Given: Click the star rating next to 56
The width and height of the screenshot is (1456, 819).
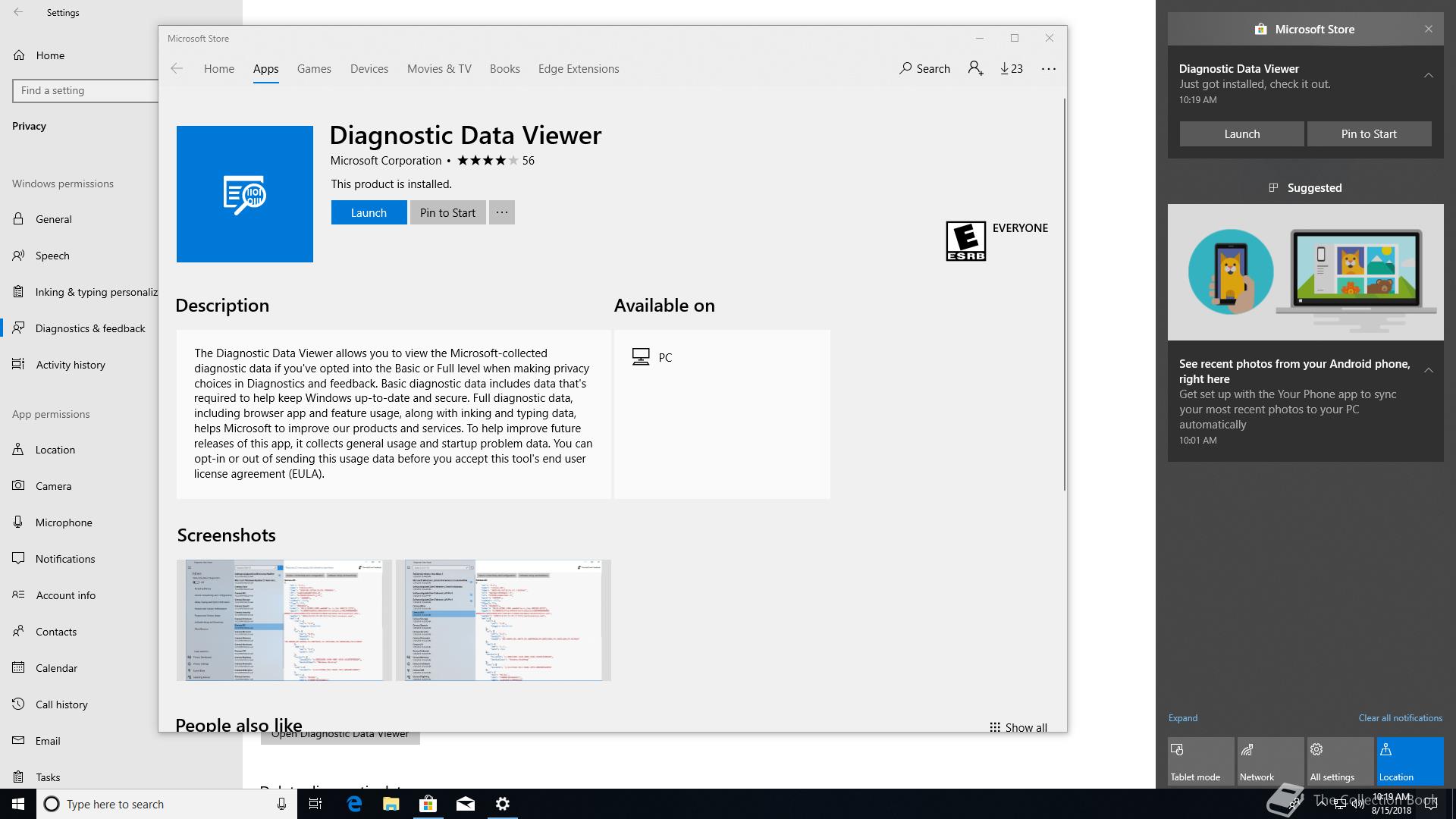Looking at the screenshot, I should [488, 160].
